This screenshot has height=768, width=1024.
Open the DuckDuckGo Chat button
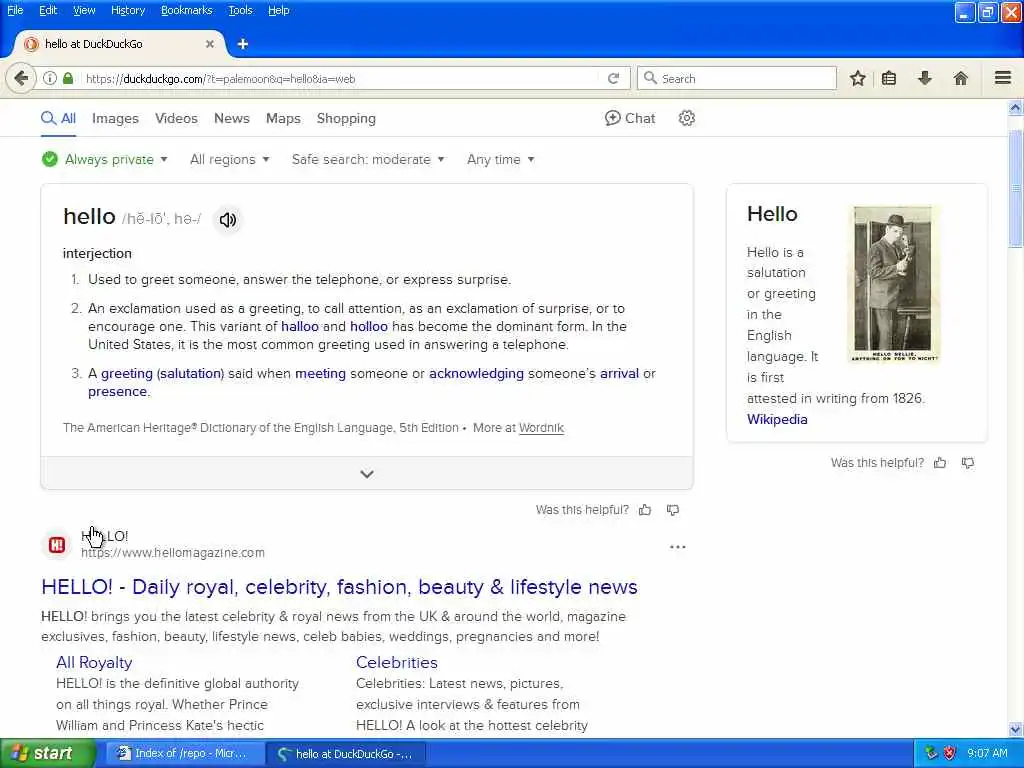pyautogui.click(x=630, y=118)
